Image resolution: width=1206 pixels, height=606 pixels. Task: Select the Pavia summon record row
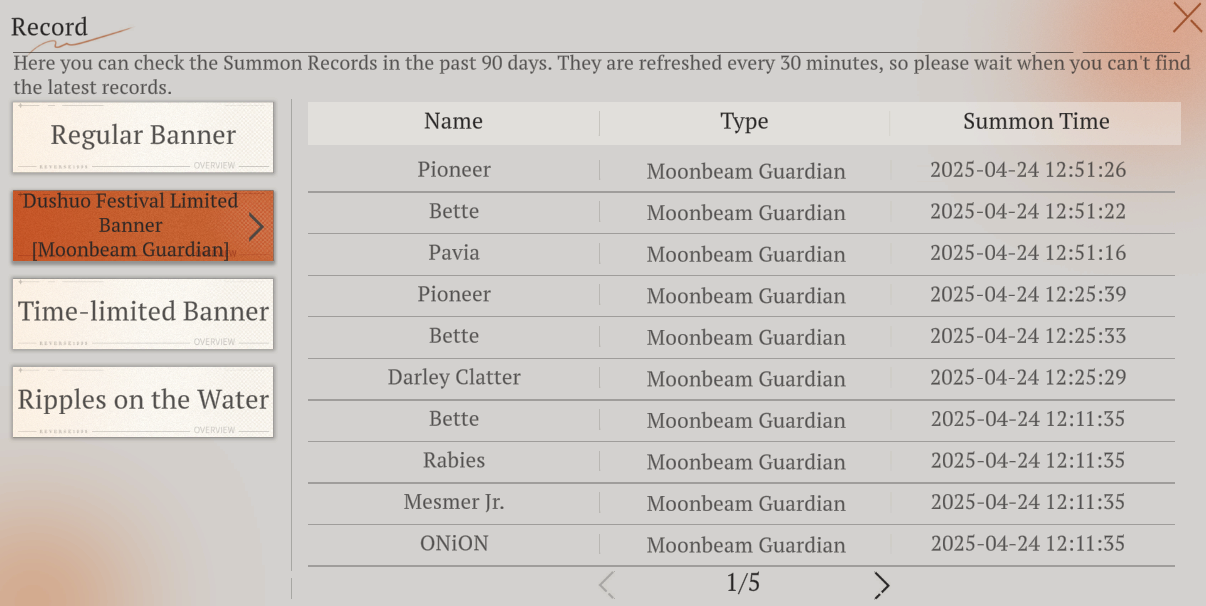click(741, 254)
